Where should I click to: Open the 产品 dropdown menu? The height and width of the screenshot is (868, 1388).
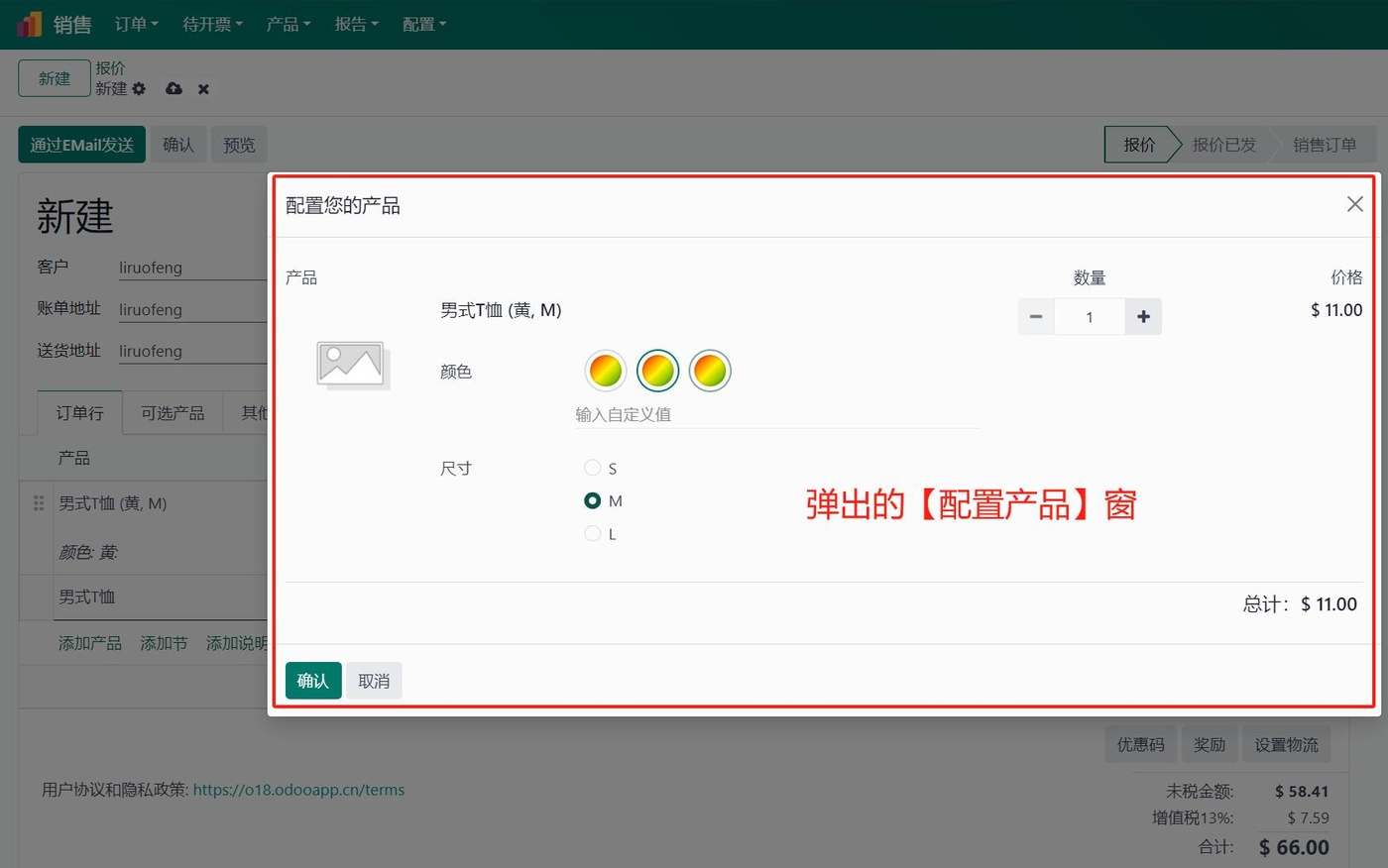click(x=288, y=23)
